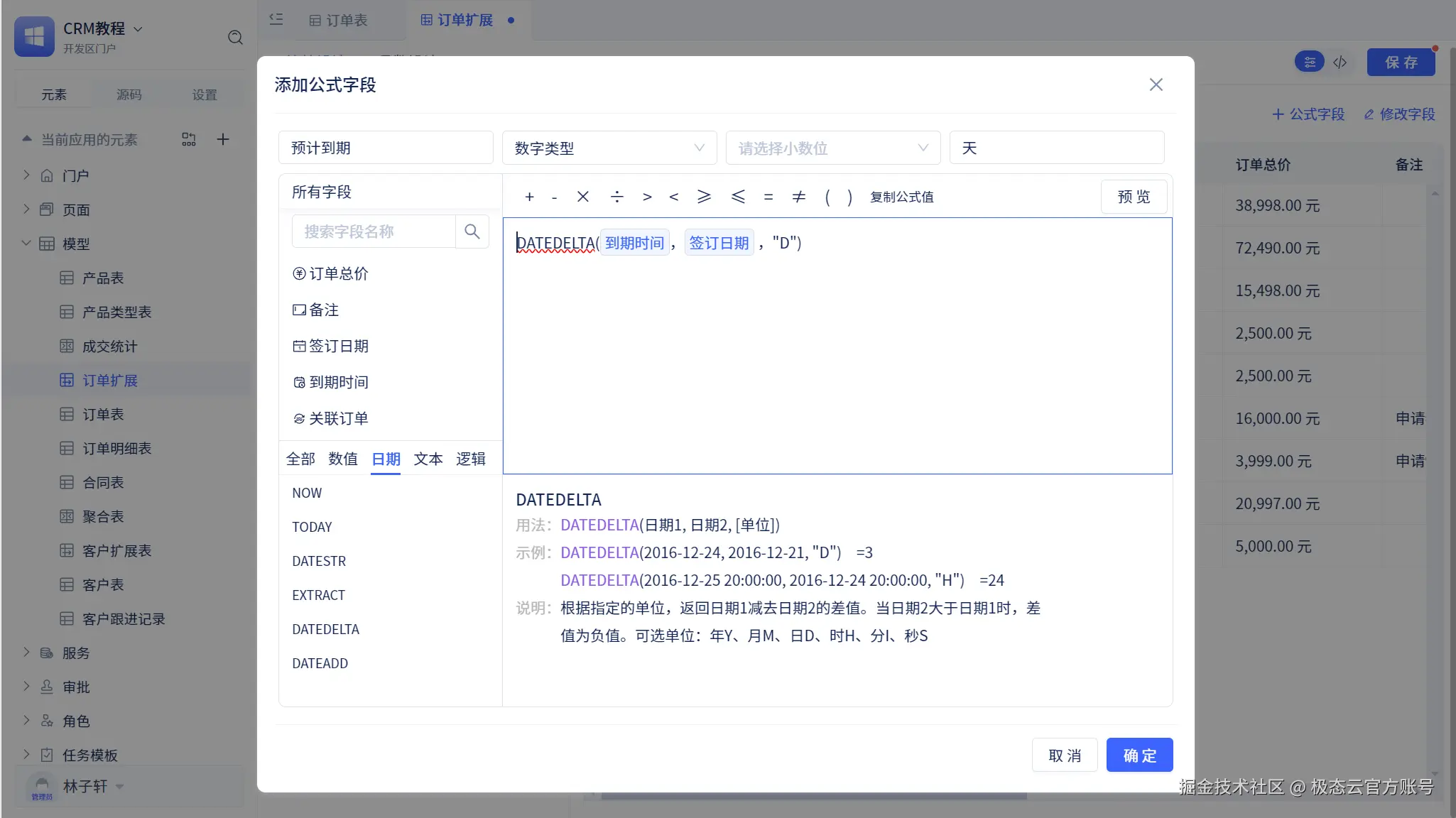Viewport: 1456px width, 818px height.
Task: Open the decimal places dropdown
Action: pyautogui.click(x=832, y=148)
